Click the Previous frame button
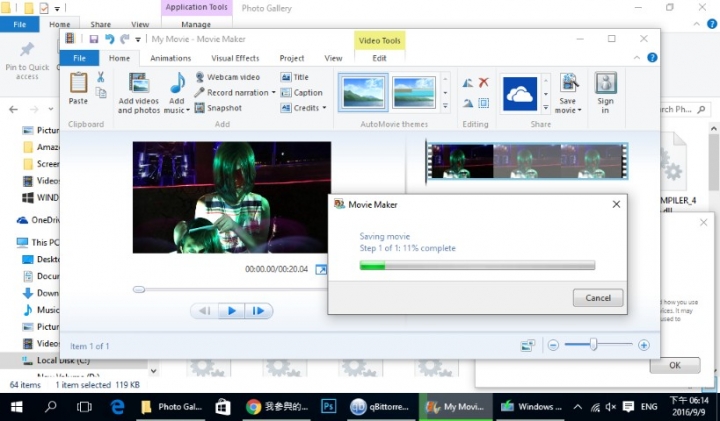Image resolution: width=720 pixels, height=421 pixels. pyautogui.click(x=204, y=311)
